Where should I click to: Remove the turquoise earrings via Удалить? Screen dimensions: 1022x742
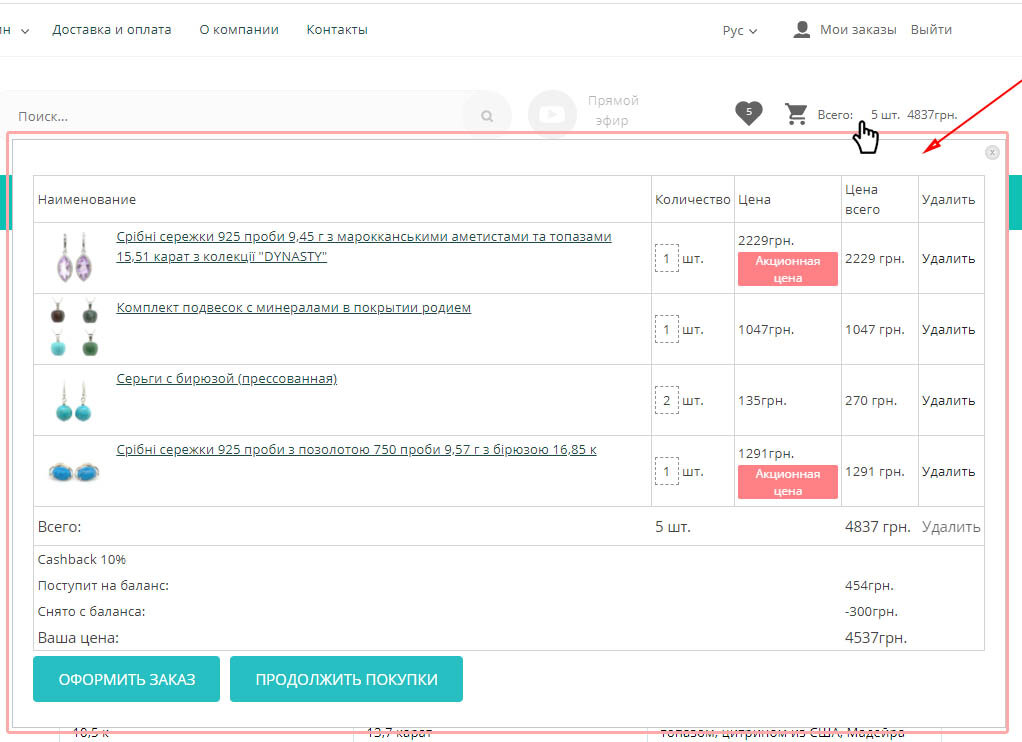tap(948, 400)
